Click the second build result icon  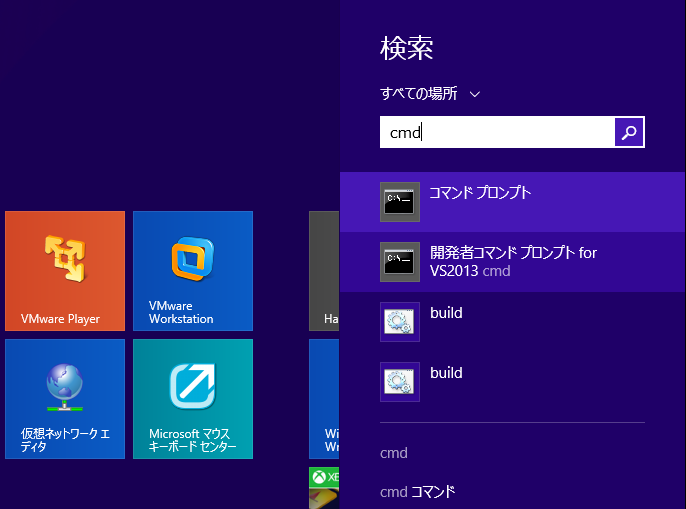coord(400,382)
